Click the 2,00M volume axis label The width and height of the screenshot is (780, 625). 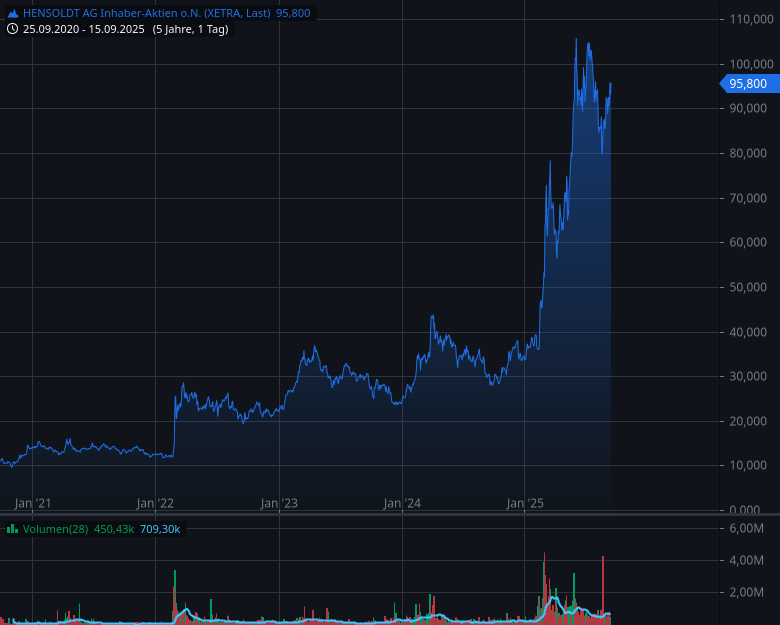coord(746,592)
